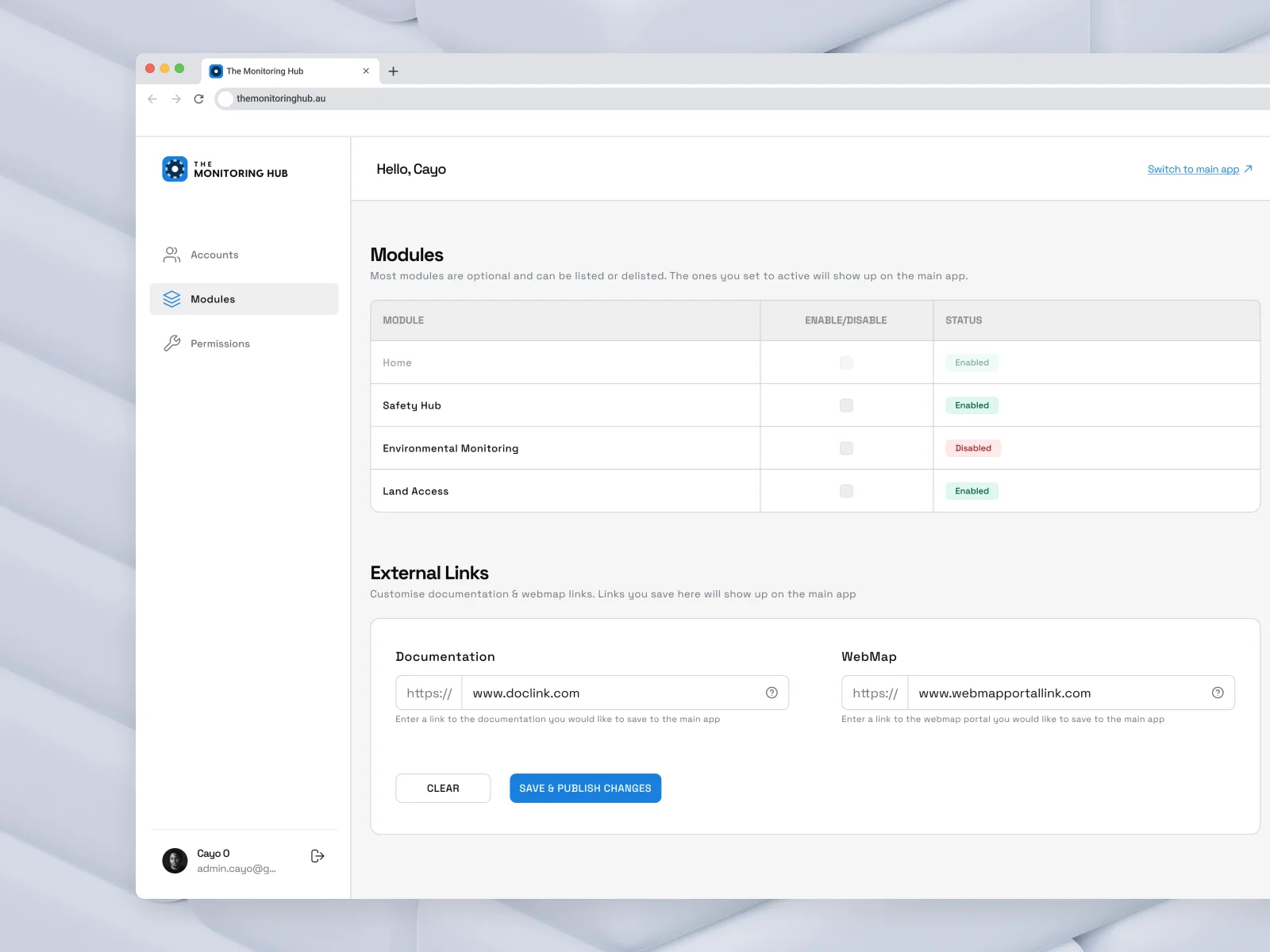Open the Accounts sidebar item
This screenshot has height=952, width=1270.
pos(244,255)
